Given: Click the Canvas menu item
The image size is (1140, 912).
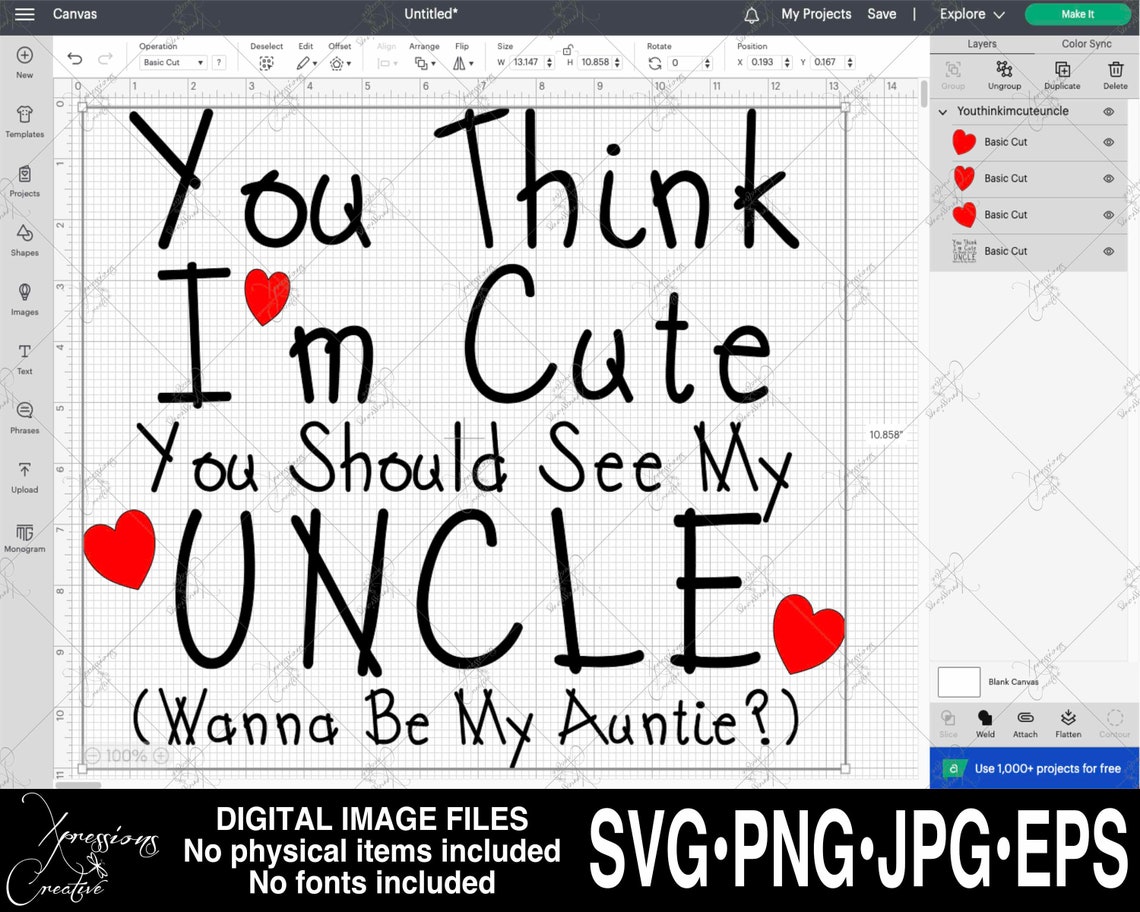Looking at the screenshot, I should tap(75, 14).
